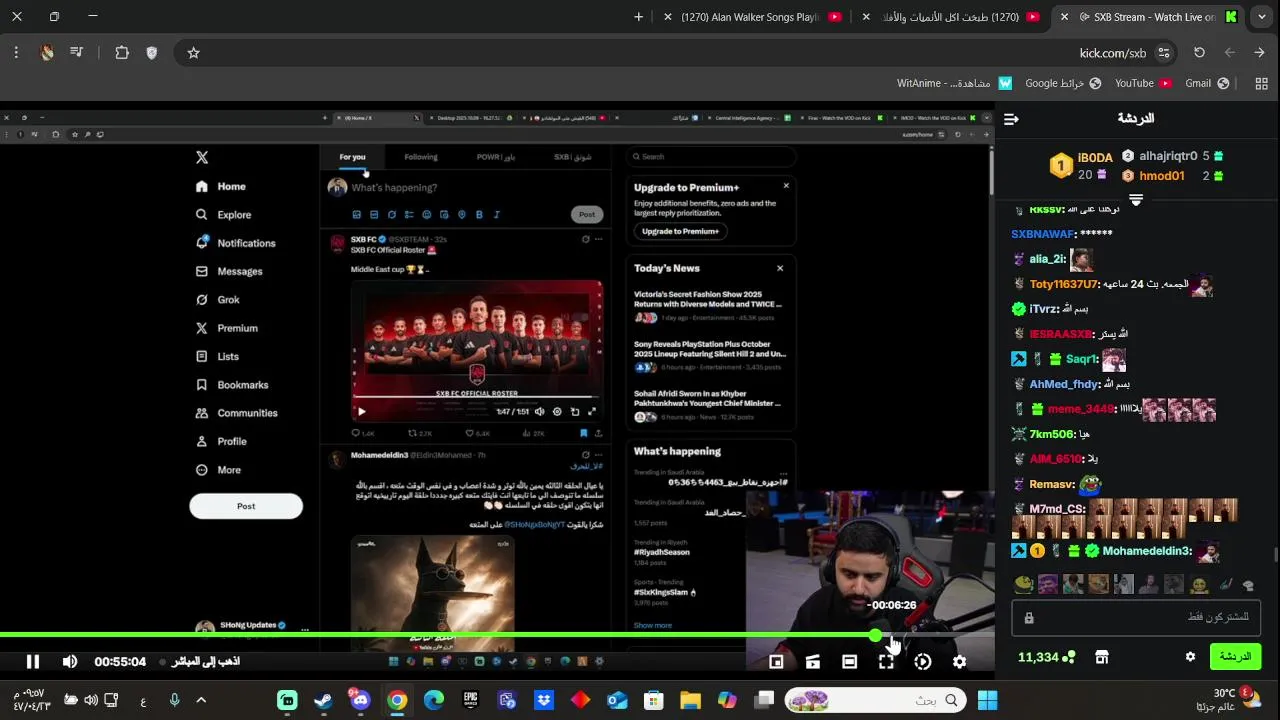1280x720 pixels.
Task: Open IB0DA top gifter entry
Action: pos(1081,165)
